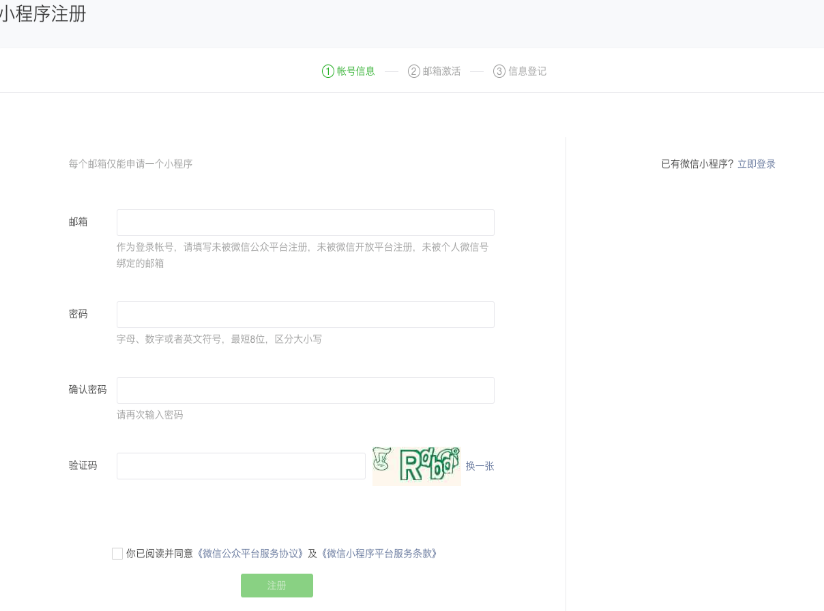Click into the 验证码 captcha input field
The height and width of the screenshot is (611, 824).
241,466
